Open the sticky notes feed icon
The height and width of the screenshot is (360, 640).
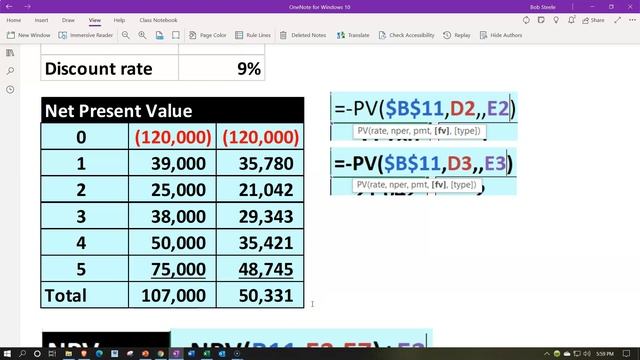(541, 20)
